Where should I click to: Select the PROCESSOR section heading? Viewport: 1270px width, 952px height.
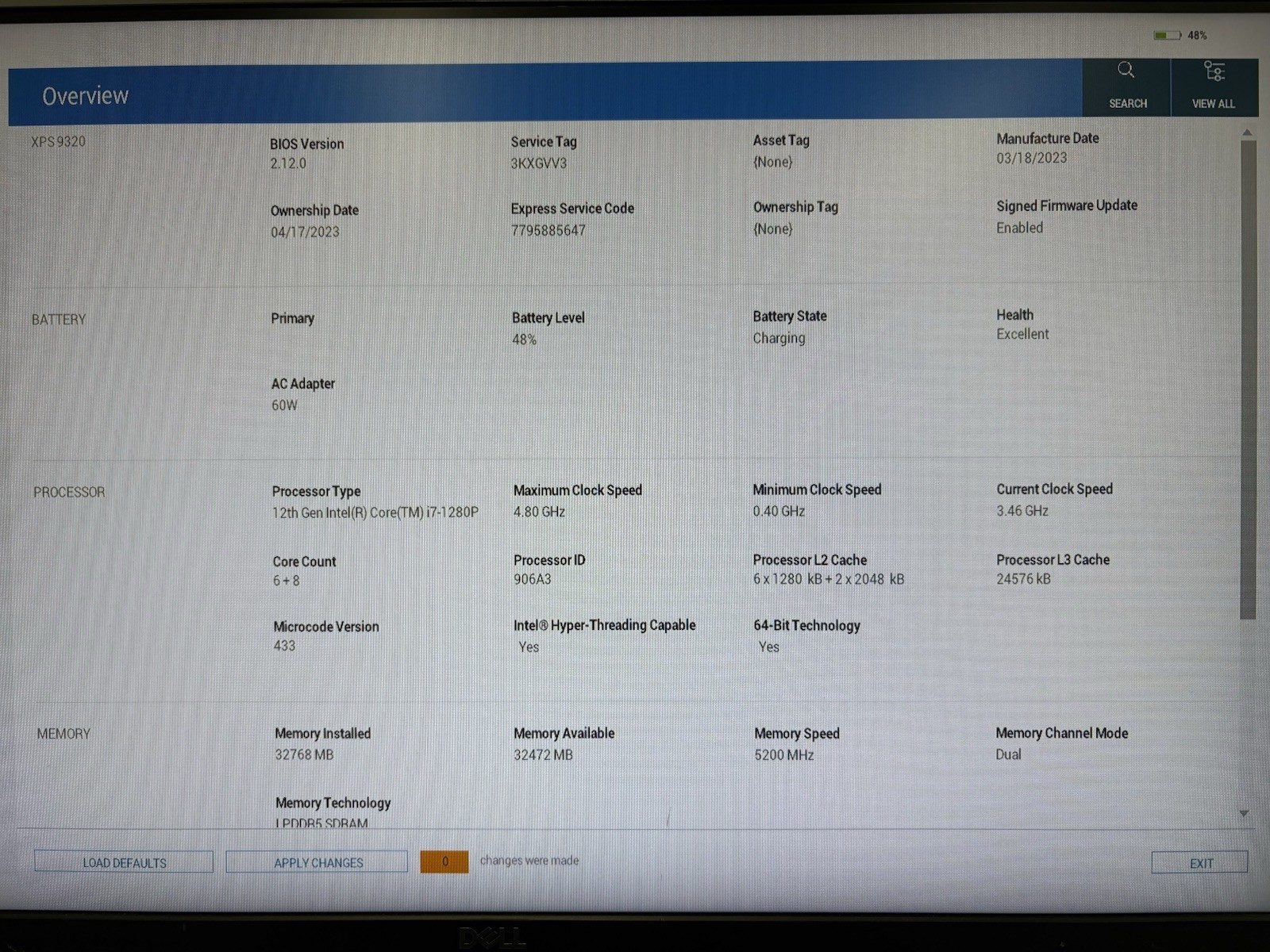click(69, 493)
